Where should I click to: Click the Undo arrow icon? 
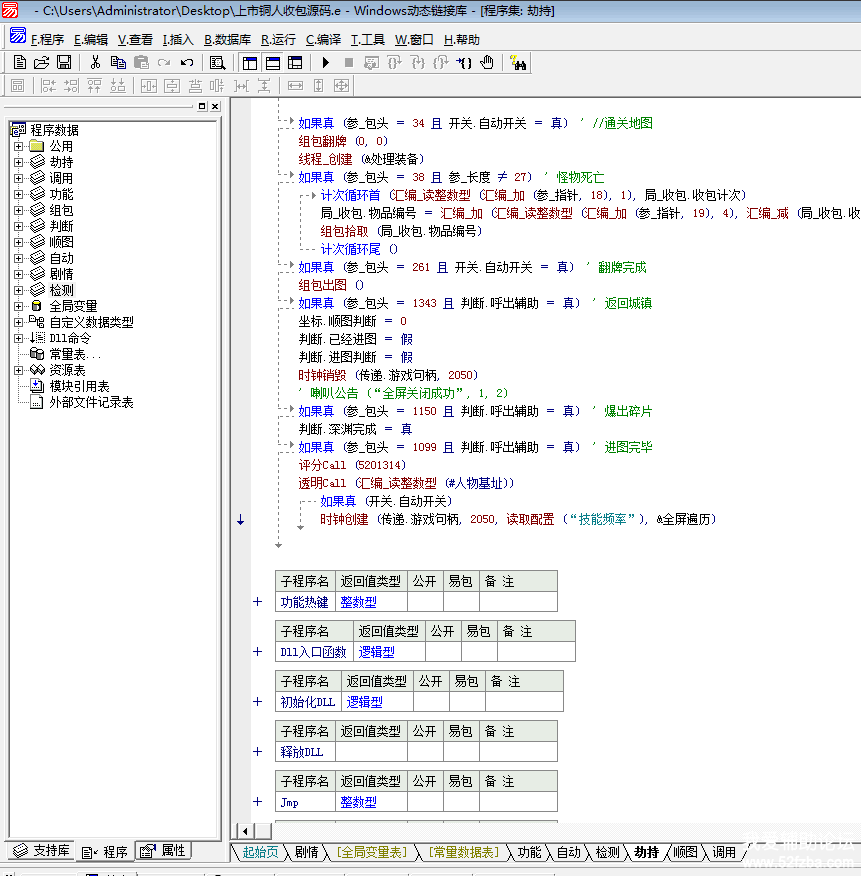point(187,62)
